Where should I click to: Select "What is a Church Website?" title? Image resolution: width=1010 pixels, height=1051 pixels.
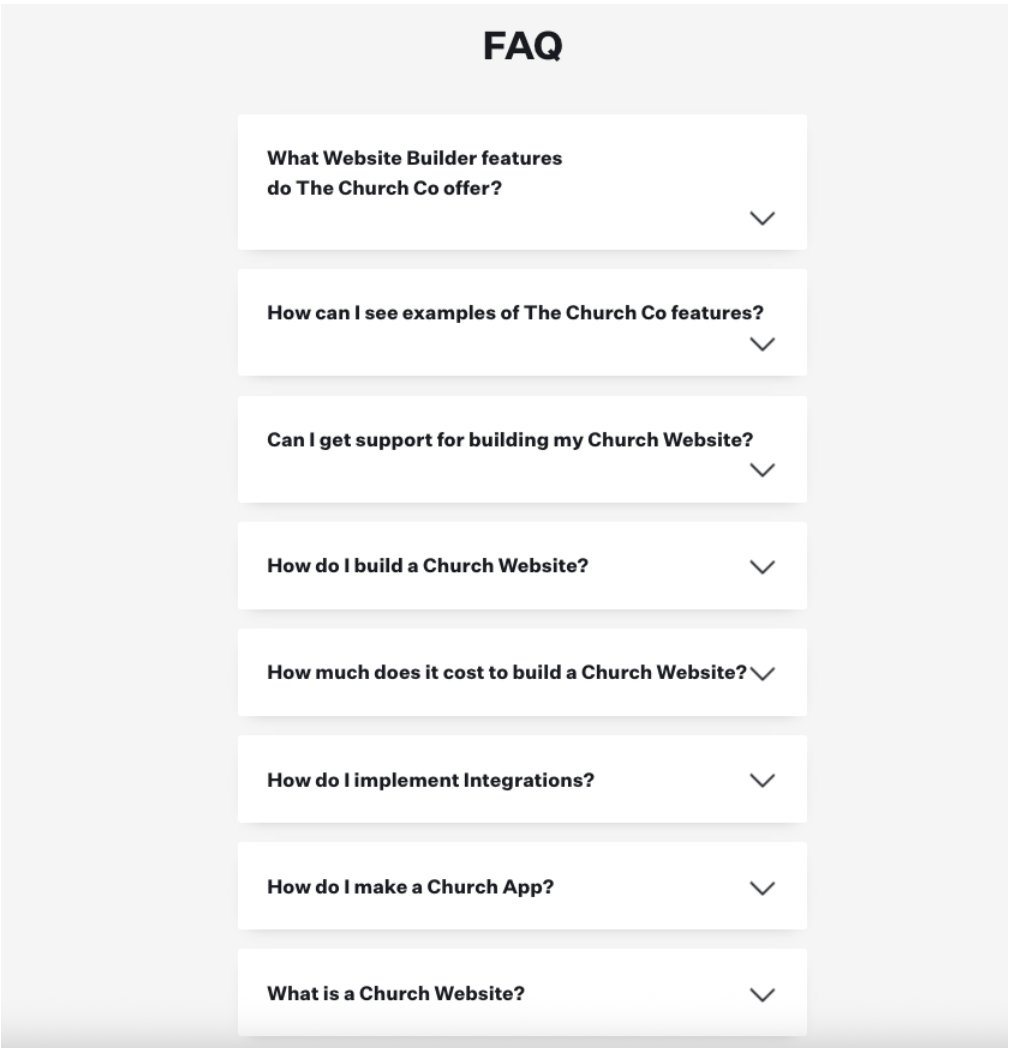tap(396, 994)
